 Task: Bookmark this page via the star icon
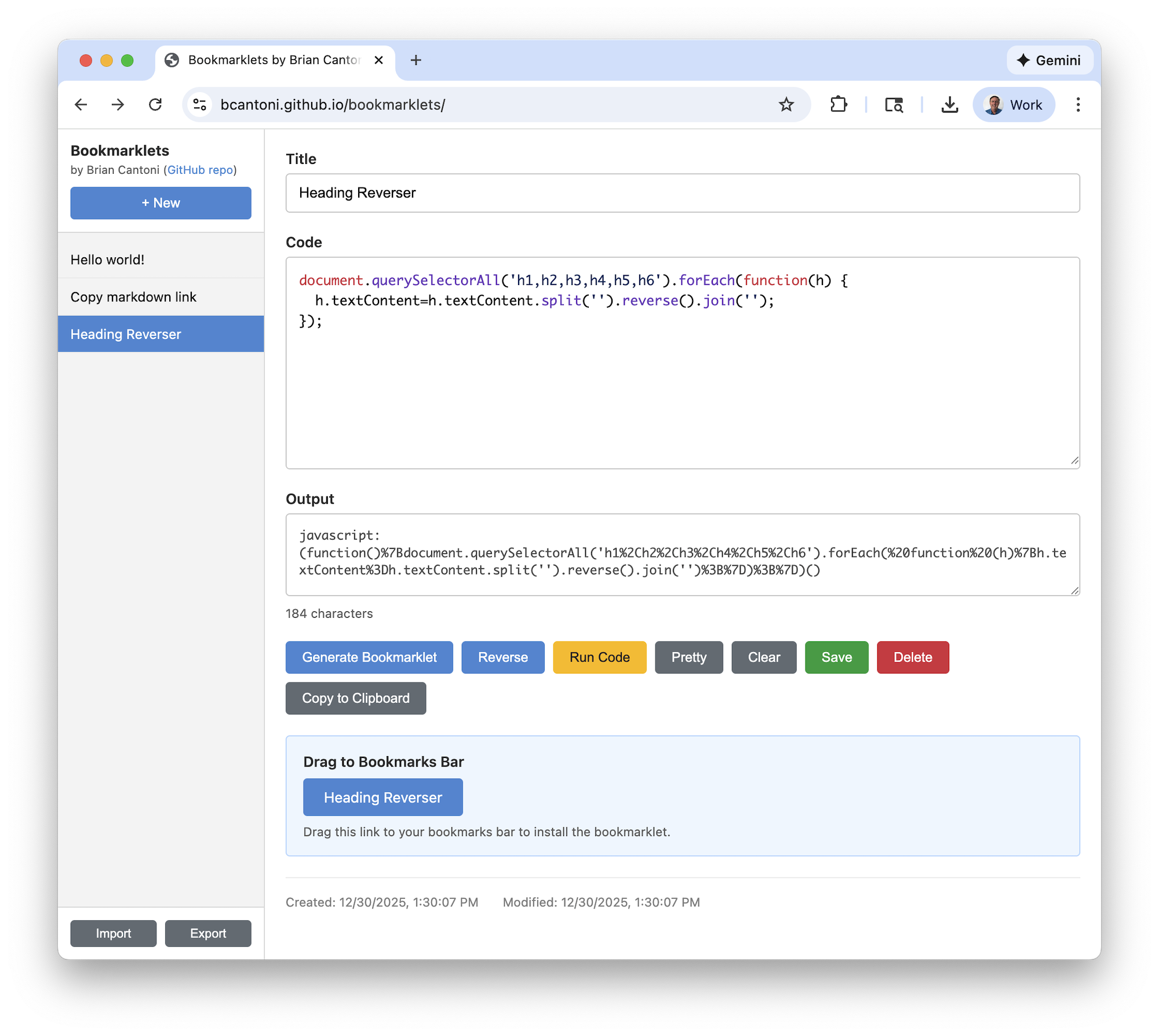coord(786,105)
